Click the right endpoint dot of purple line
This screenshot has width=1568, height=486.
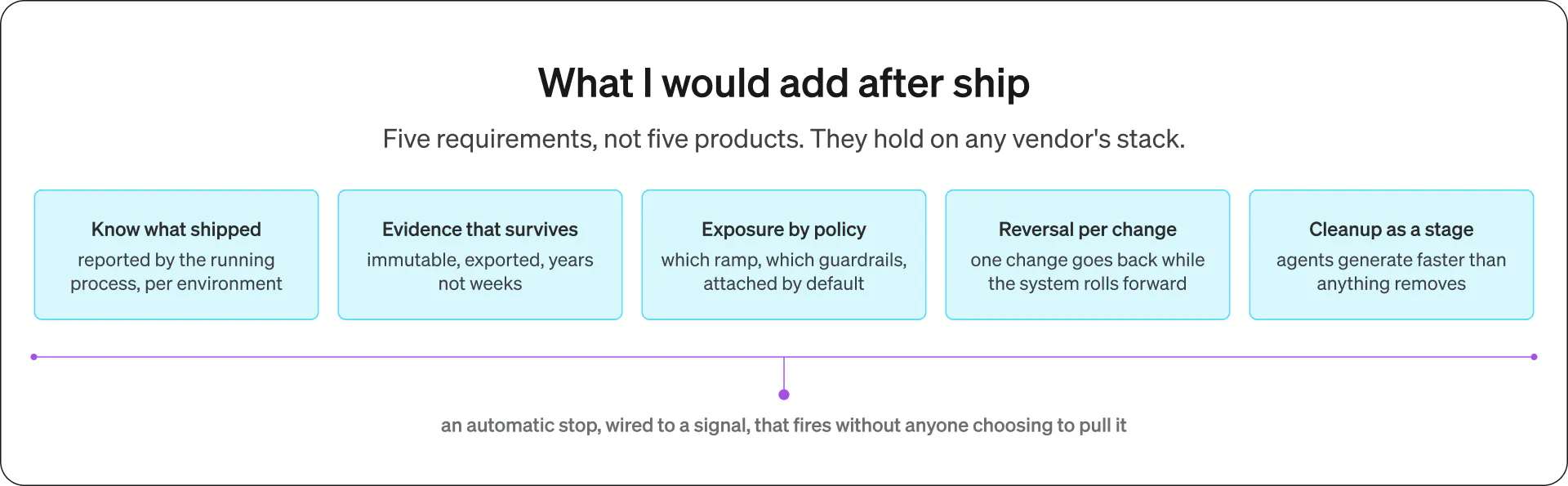tap(1534, 357)
